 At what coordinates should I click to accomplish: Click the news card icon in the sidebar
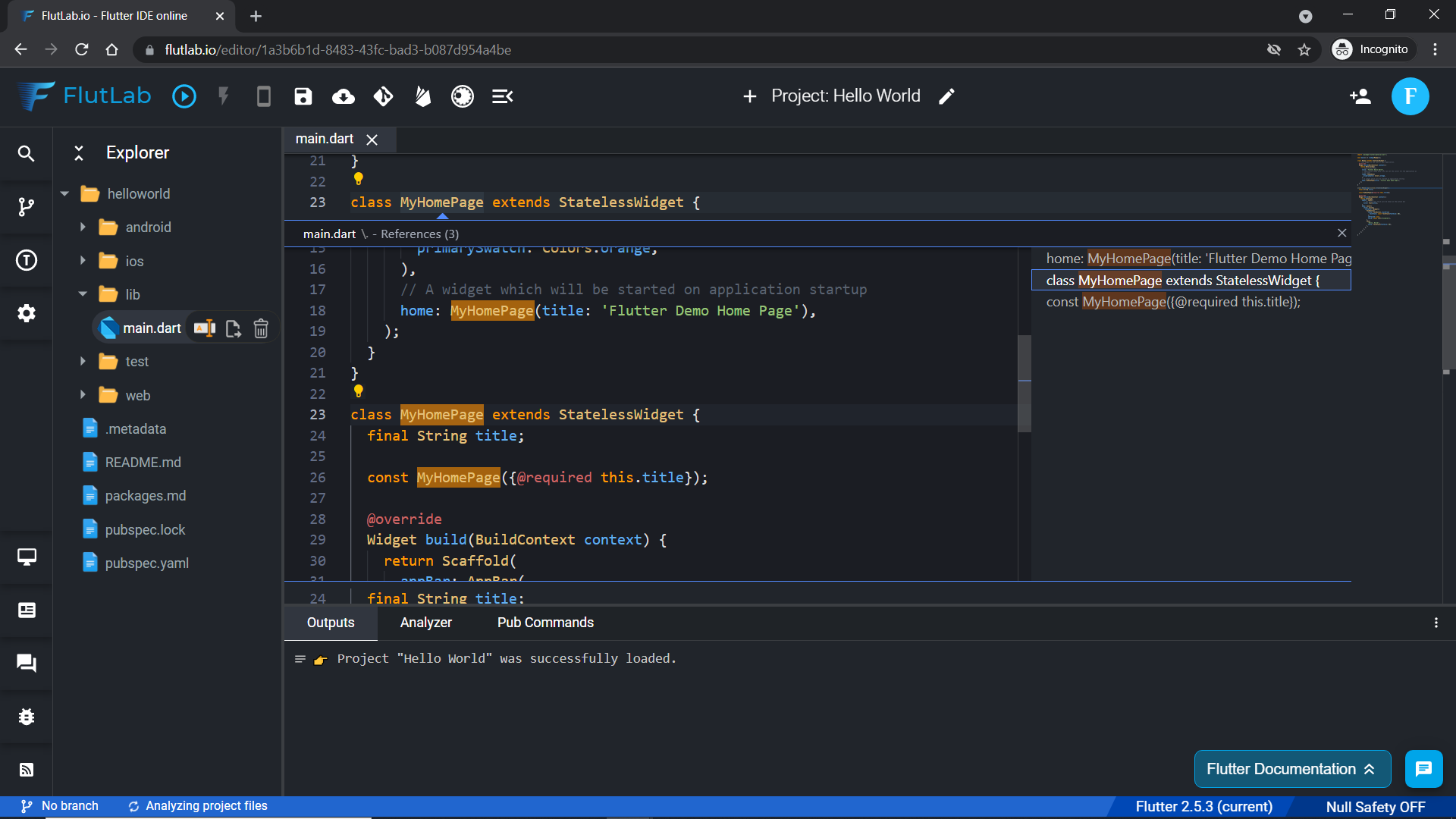tap(27, 610)
